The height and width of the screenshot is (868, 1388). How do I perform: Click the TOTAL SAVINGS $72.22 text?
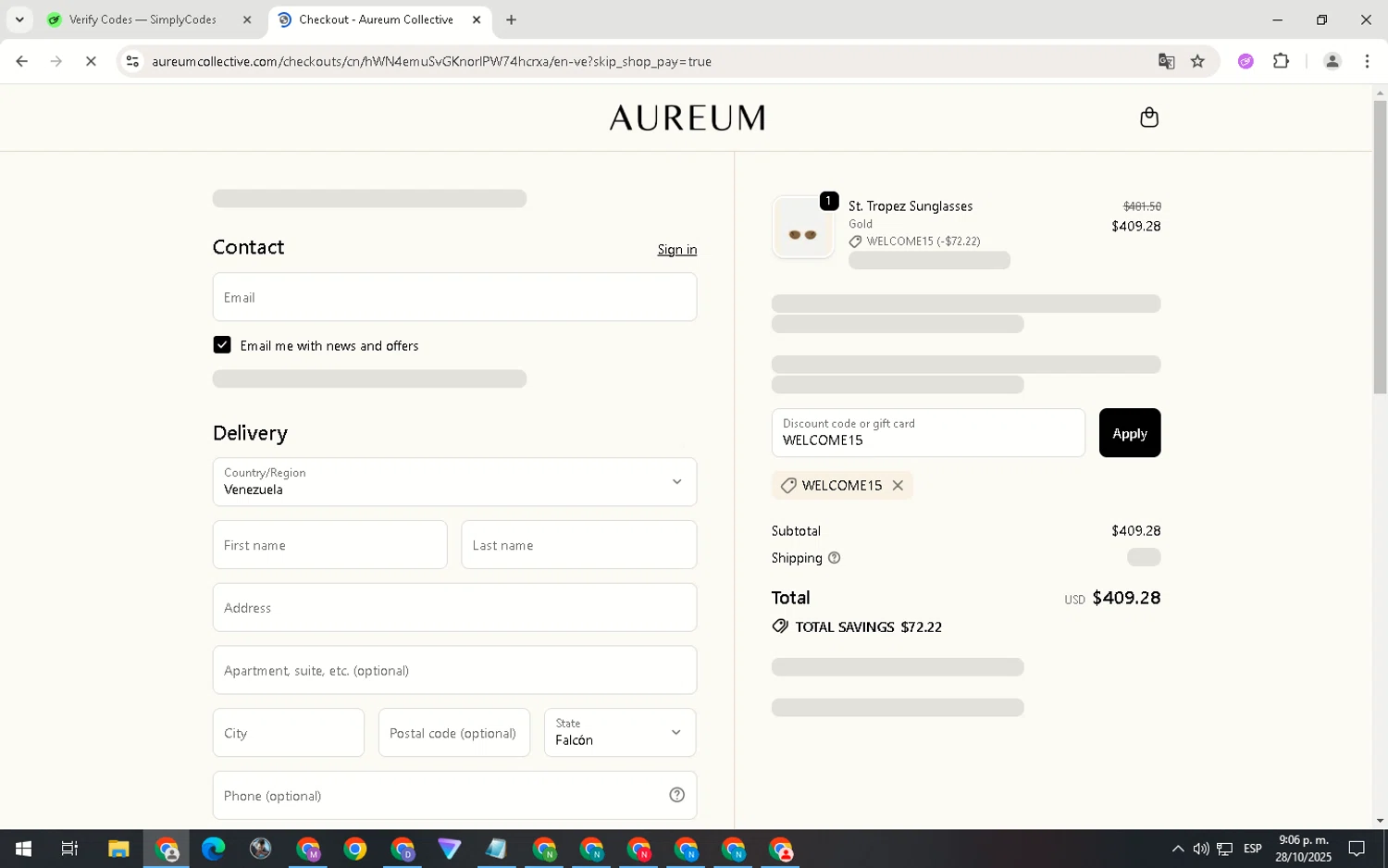tap(868, 627)
